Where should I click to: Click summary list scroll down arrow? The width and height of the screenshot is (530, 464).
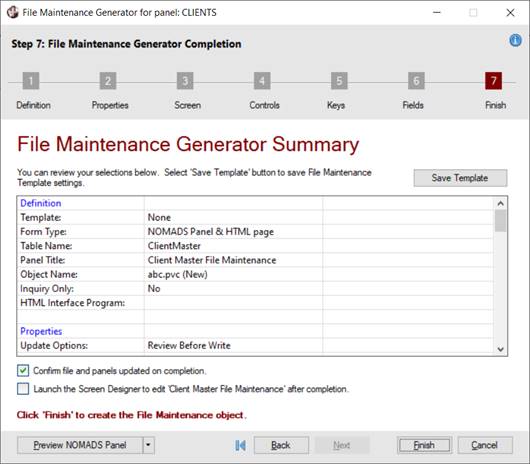pos(501,349)
